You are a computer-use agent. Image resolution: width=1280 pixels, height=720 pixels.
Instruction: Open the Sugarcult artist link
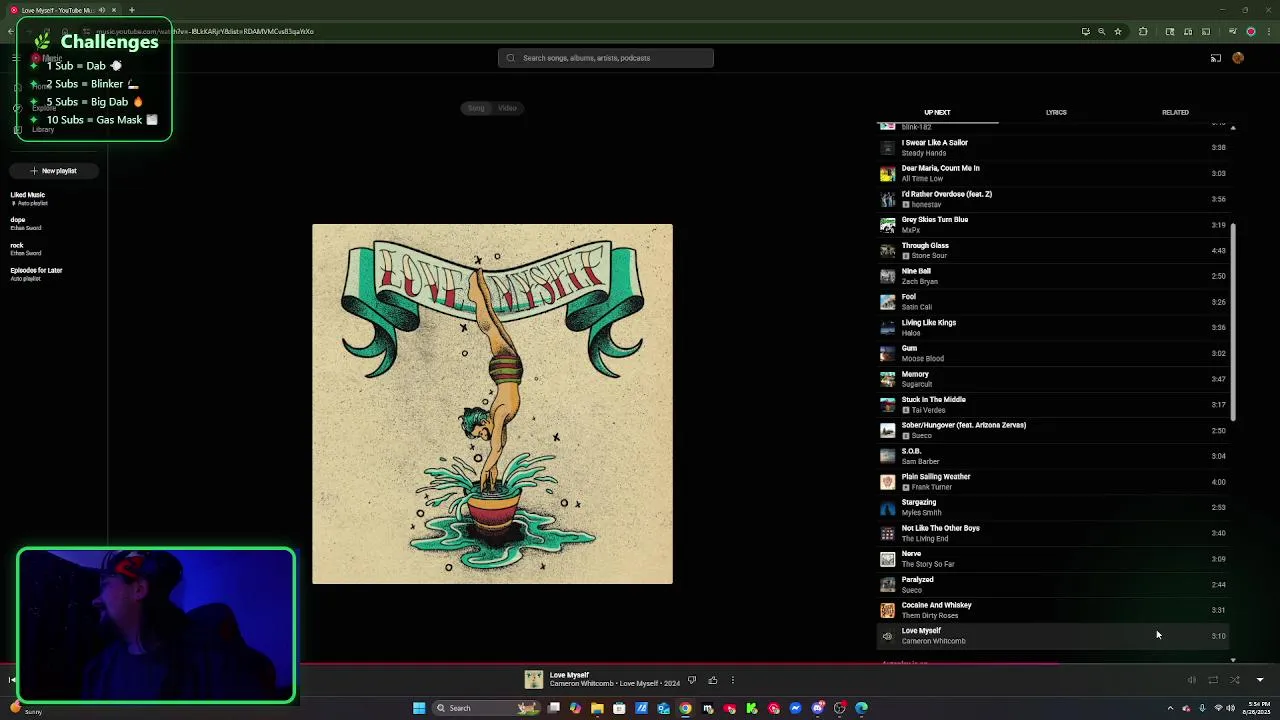[x=916, y=384]
